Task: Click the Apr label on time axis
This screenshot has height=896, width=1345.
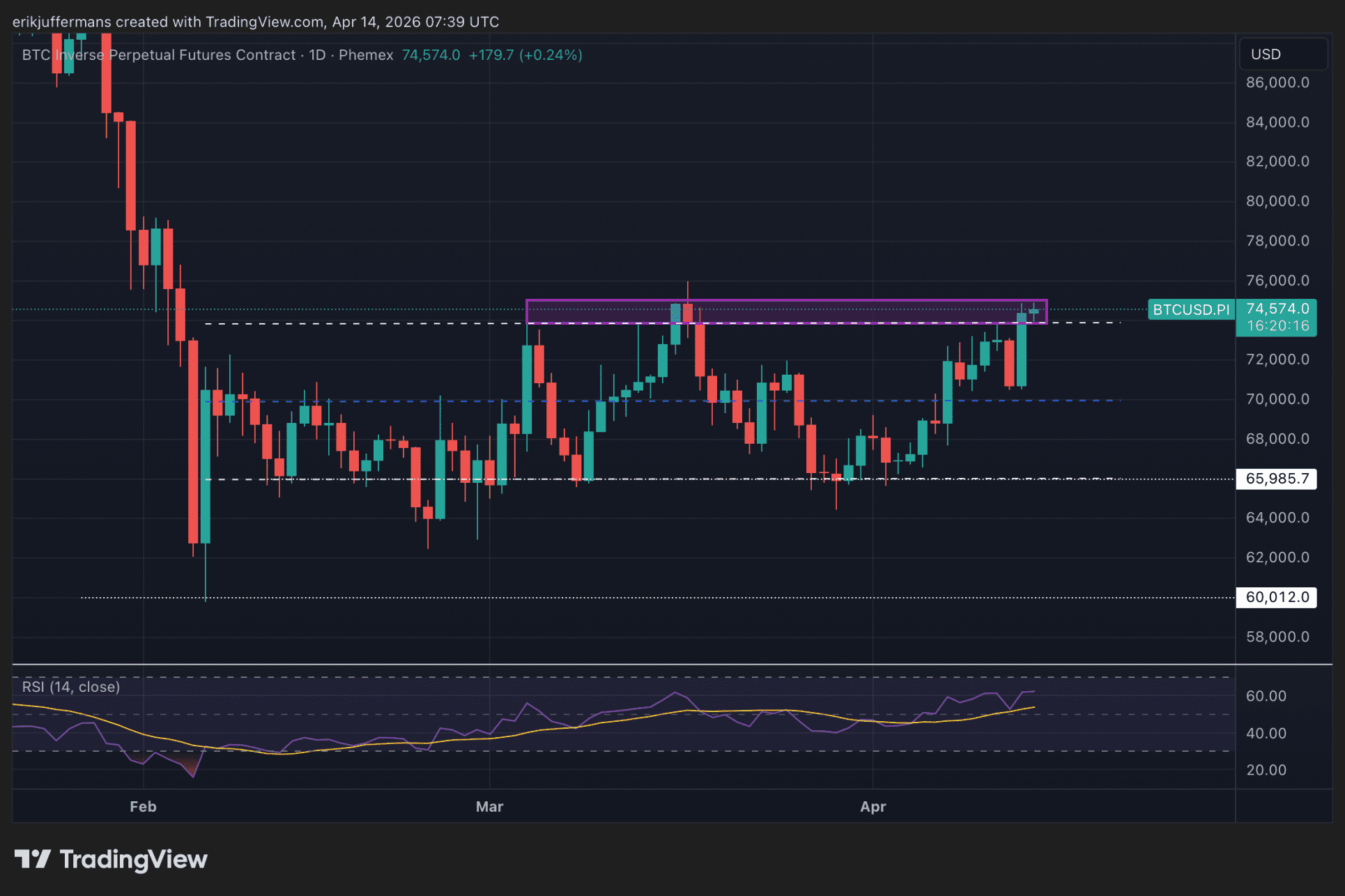Action: pyautogui.click(x=873, y=807)
